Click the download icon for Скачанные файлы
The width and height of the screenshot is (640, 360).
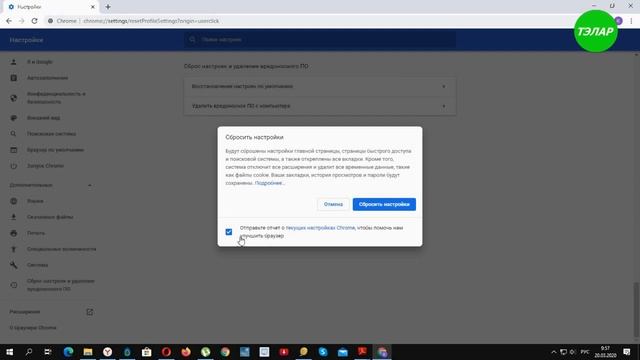click(x=13, y=217)
